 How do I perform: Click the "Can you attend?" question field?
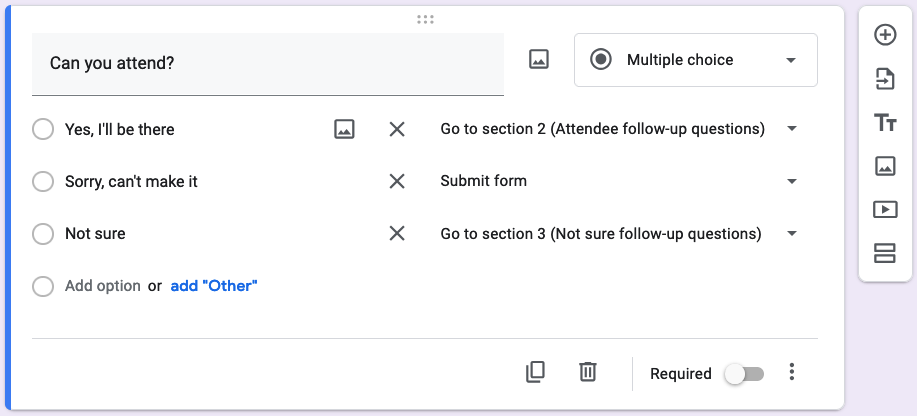pyautogui.click(x=268, y=64)
